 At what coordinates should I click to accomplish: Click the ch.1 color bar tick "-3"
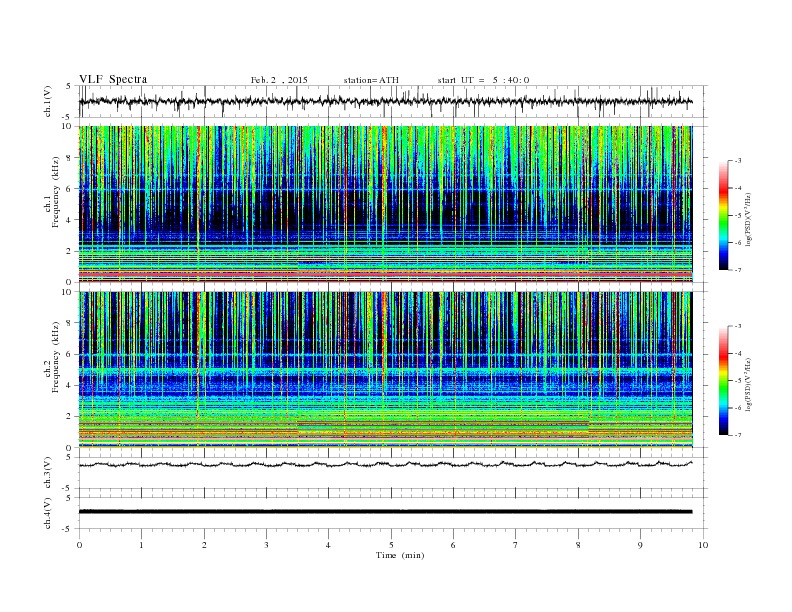(x=737, y=161)
